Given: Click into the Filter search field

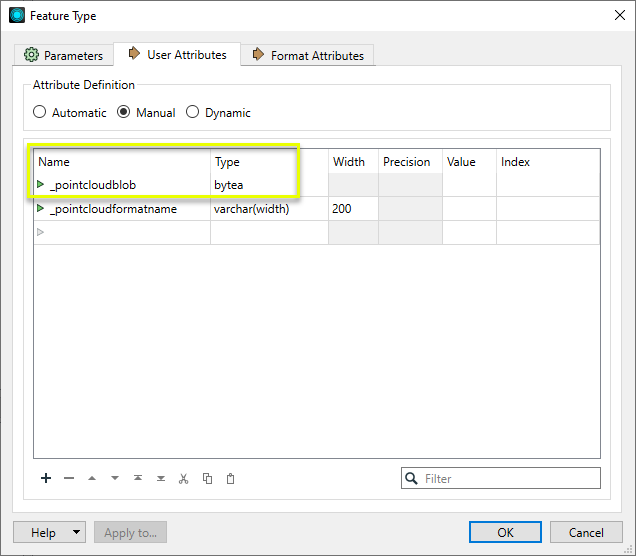Looking at the screenshot, I should 510,478.
